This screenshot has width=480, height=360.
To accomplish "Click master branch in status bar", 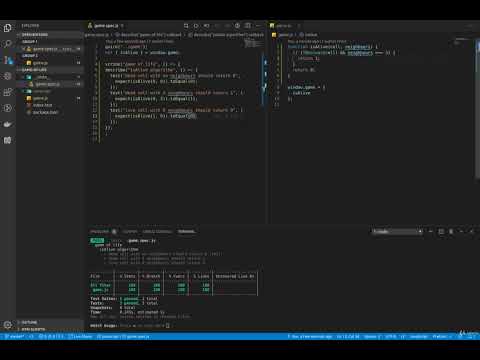I will pos(14,336).
